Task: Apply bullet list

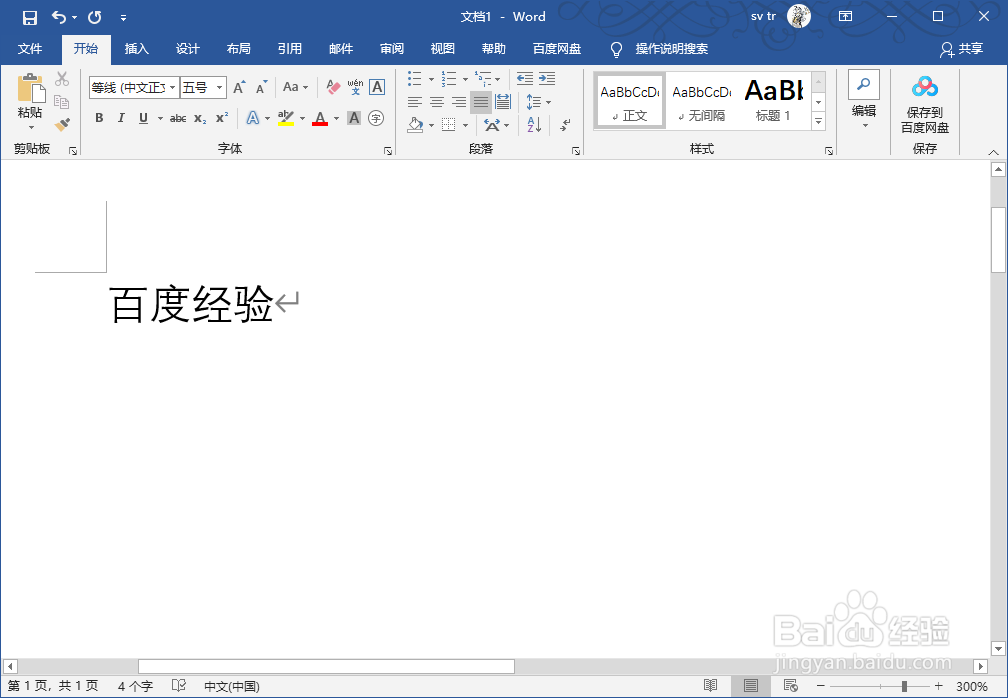Action: pyautogui.click(x=415, y=78)
